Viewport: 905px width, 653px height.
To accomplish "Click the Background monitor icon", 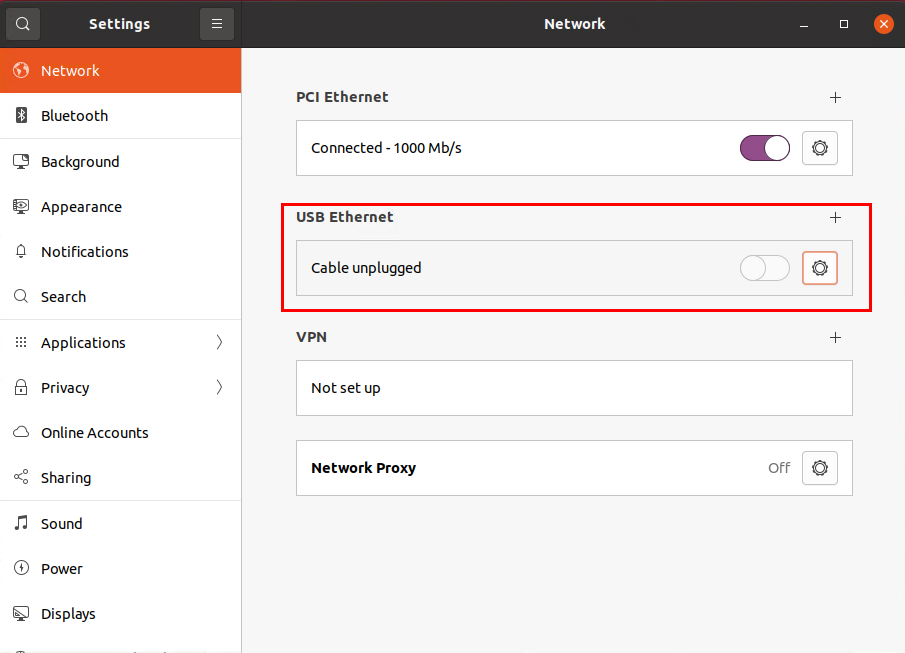I will pos(21,162).
